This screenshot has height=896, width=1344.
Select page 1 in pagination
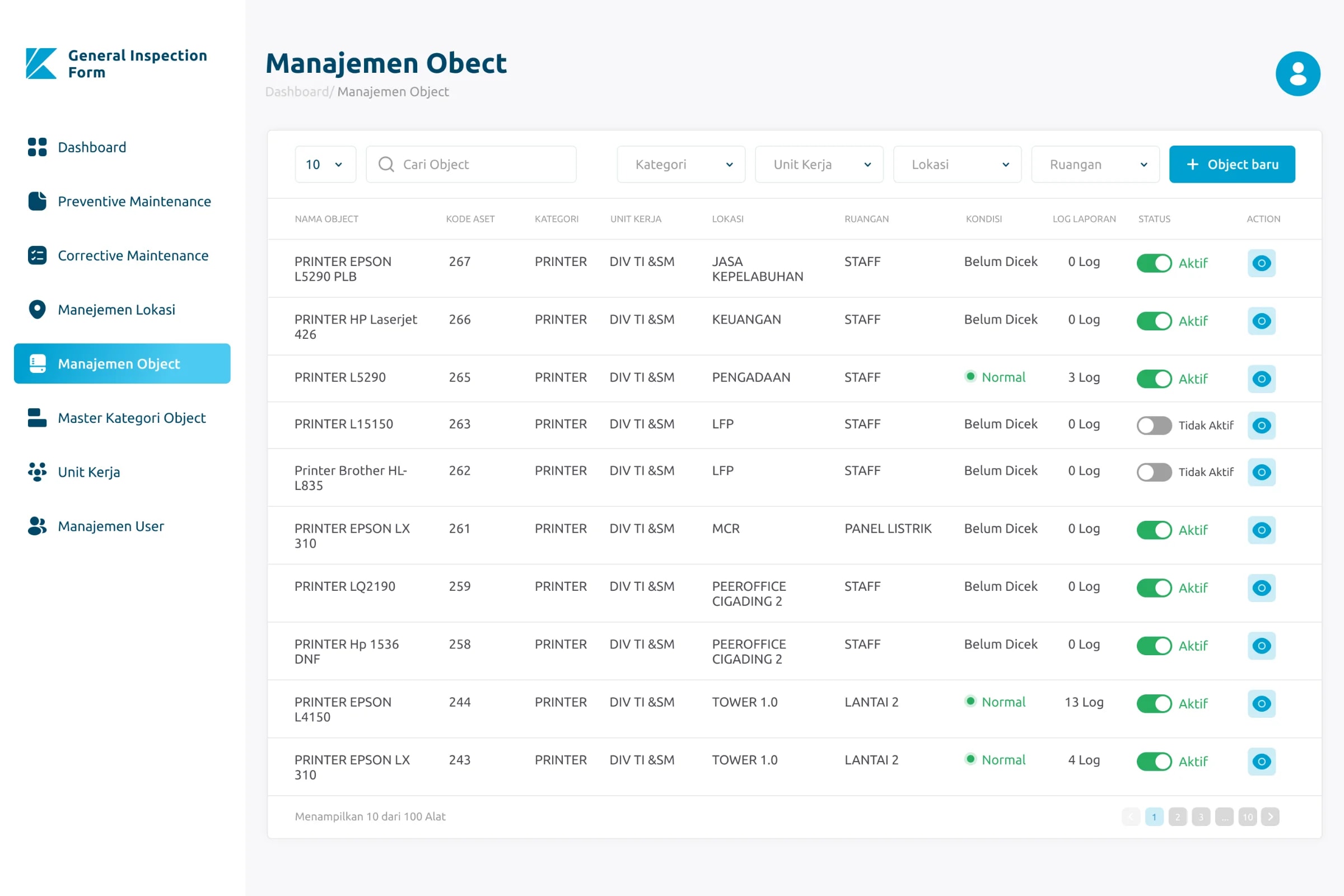point(1154,816)
